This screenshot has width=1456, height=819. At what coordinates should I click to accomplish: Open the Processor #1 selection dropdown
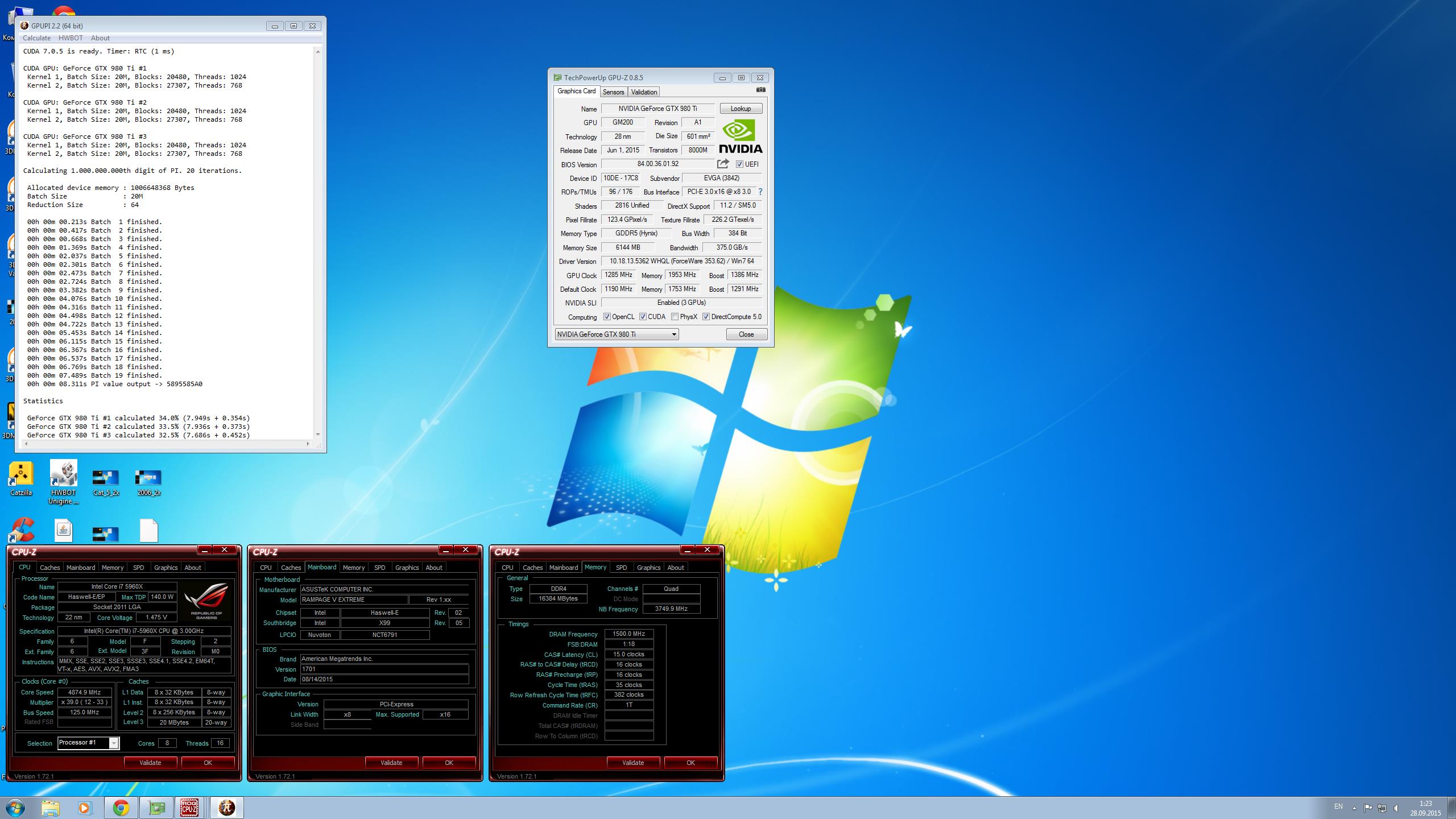88,743
